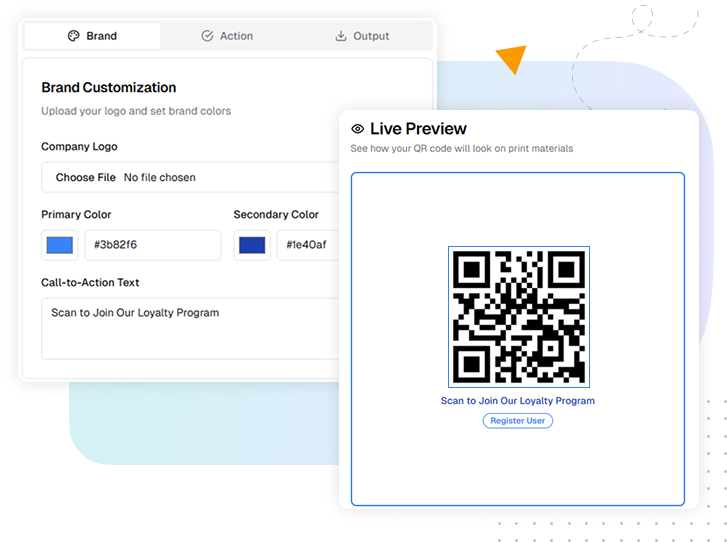The width and height of the screenshot is (727, 542).
Task: Open the Action tab
Action: 227,36
